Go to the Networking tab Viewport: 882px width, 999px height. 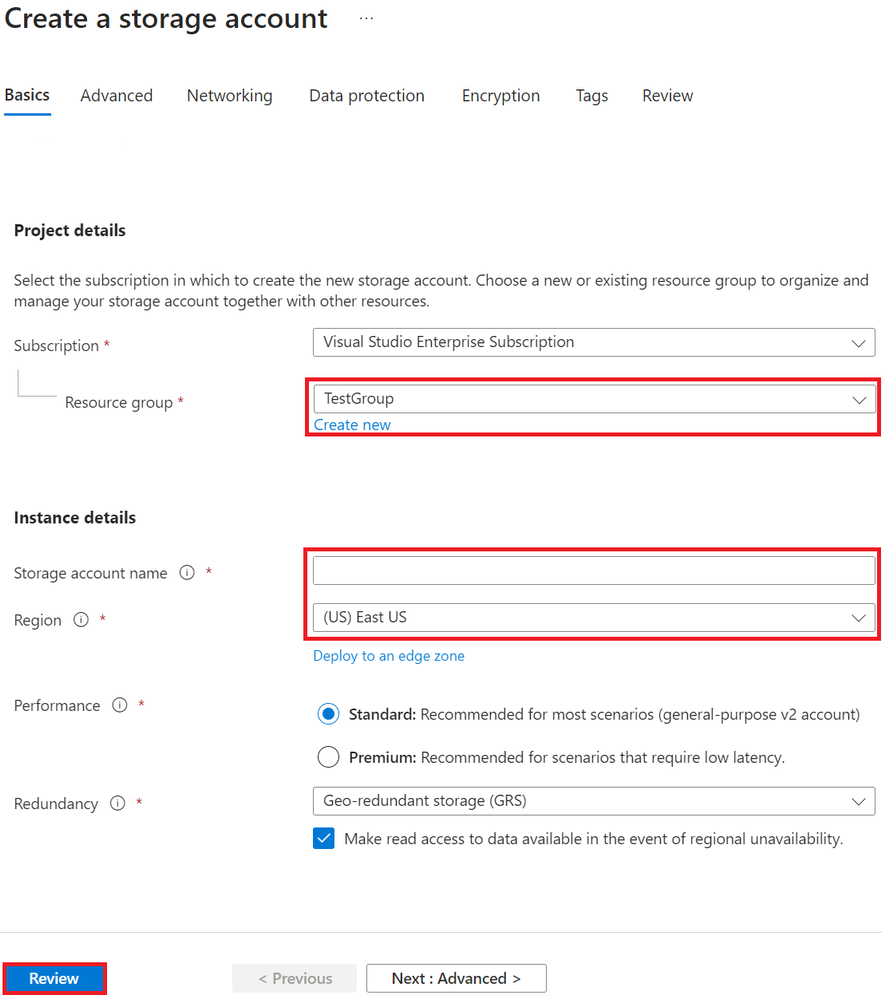click(229, 96)
